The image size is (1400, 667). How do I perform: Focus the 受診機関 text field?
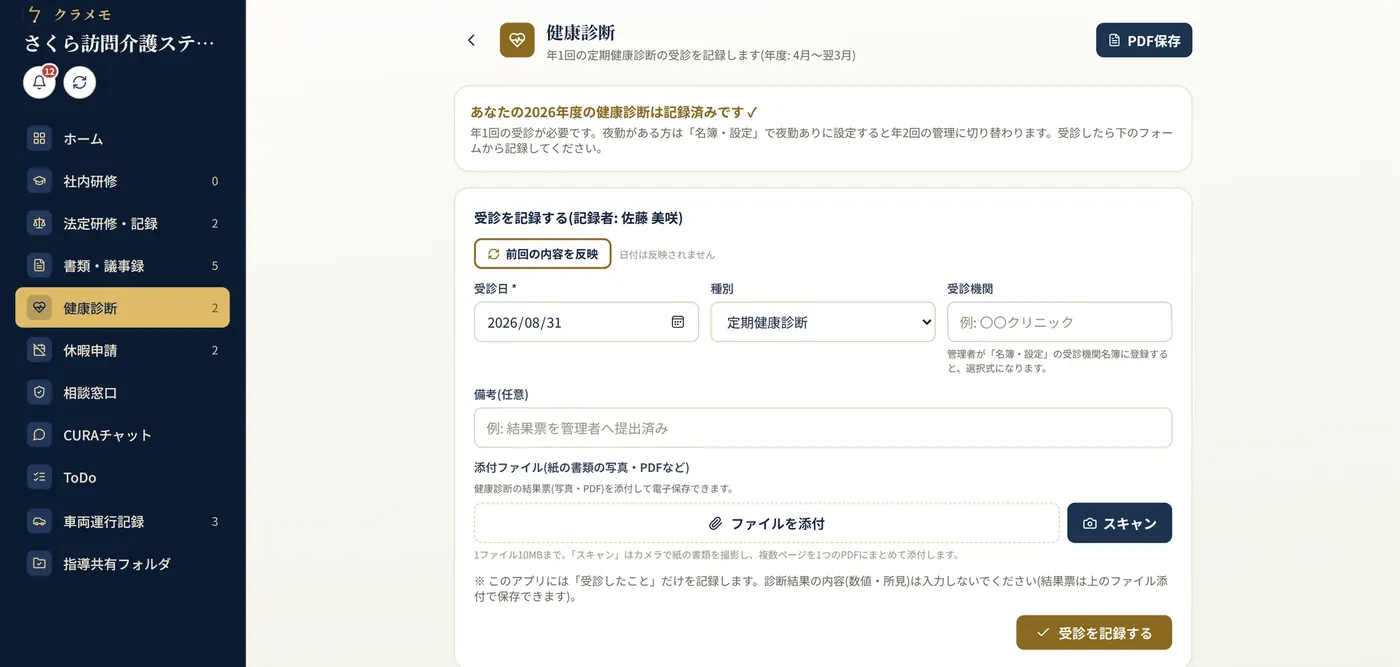click(1059, 322)
